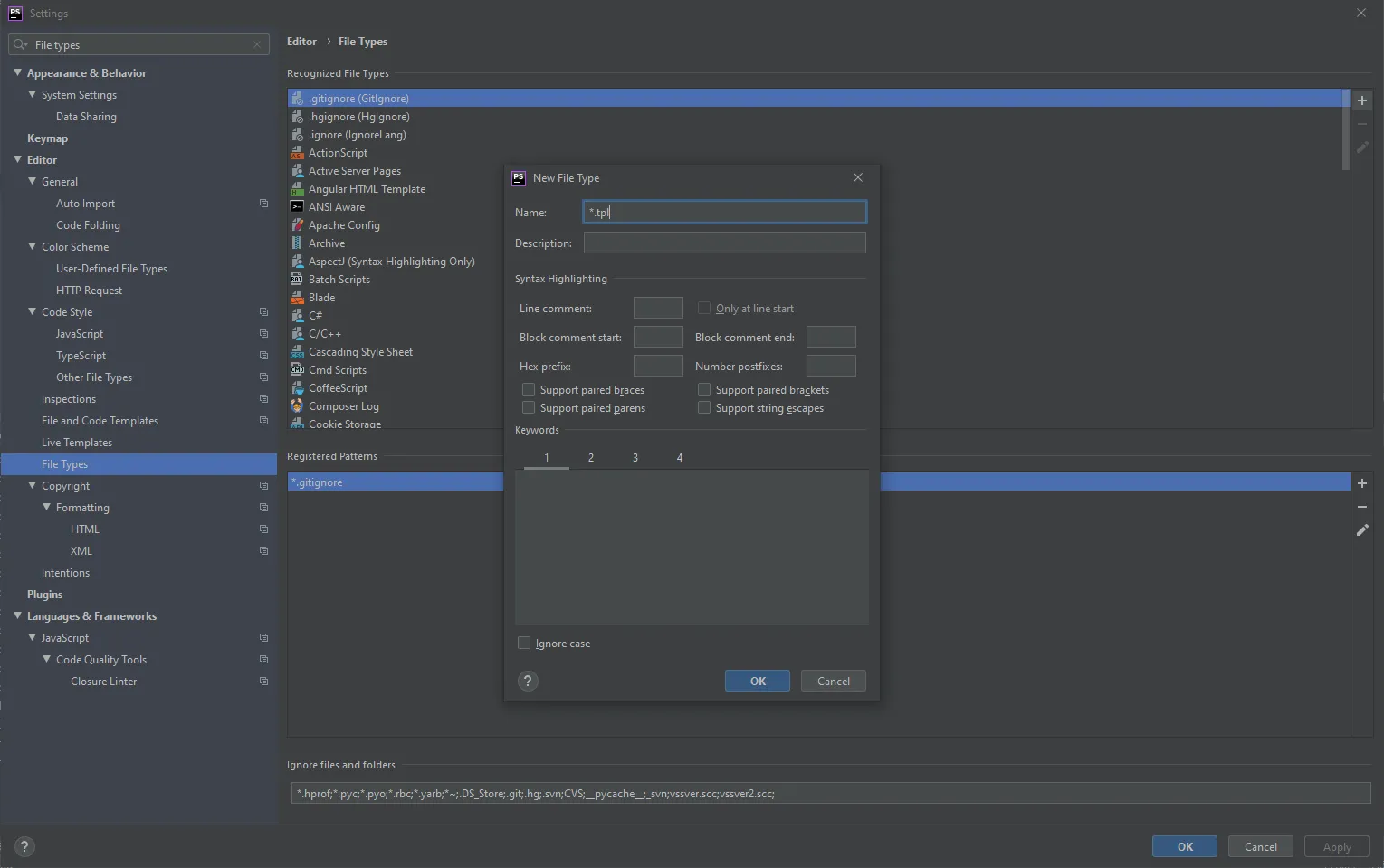Clear the settings search field with the x icon

pos(257,44)
